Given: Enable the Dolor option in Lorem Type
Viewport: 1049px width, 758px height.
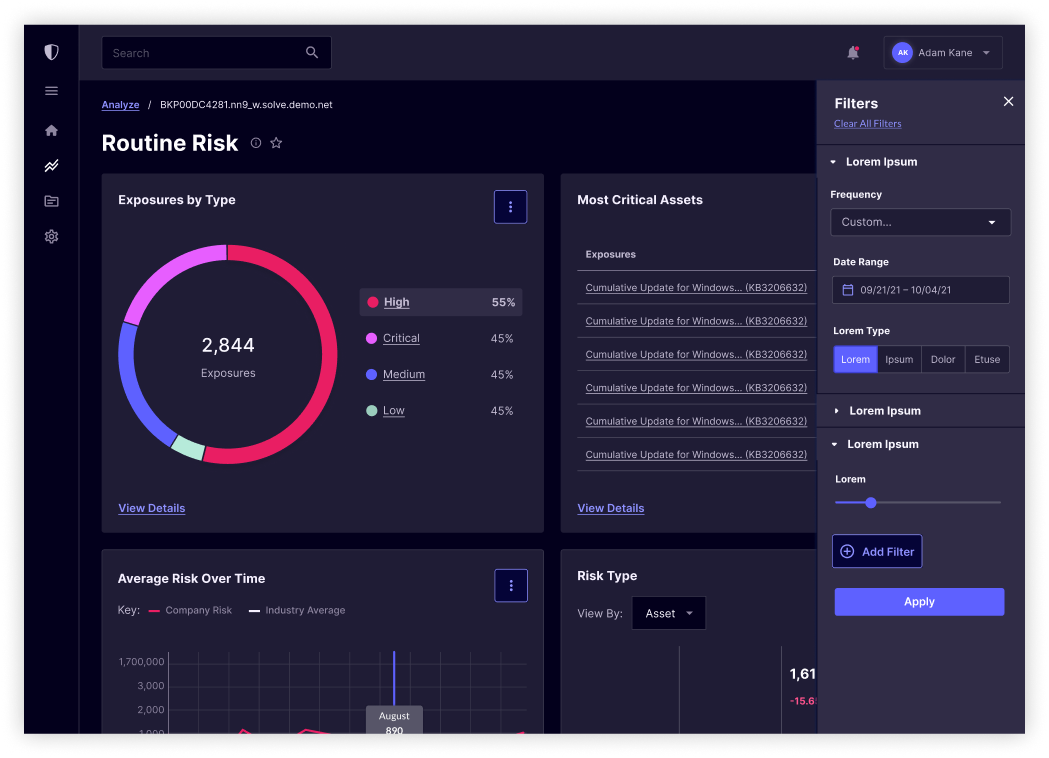Looking at the screenshot, I should pos(942,359).
